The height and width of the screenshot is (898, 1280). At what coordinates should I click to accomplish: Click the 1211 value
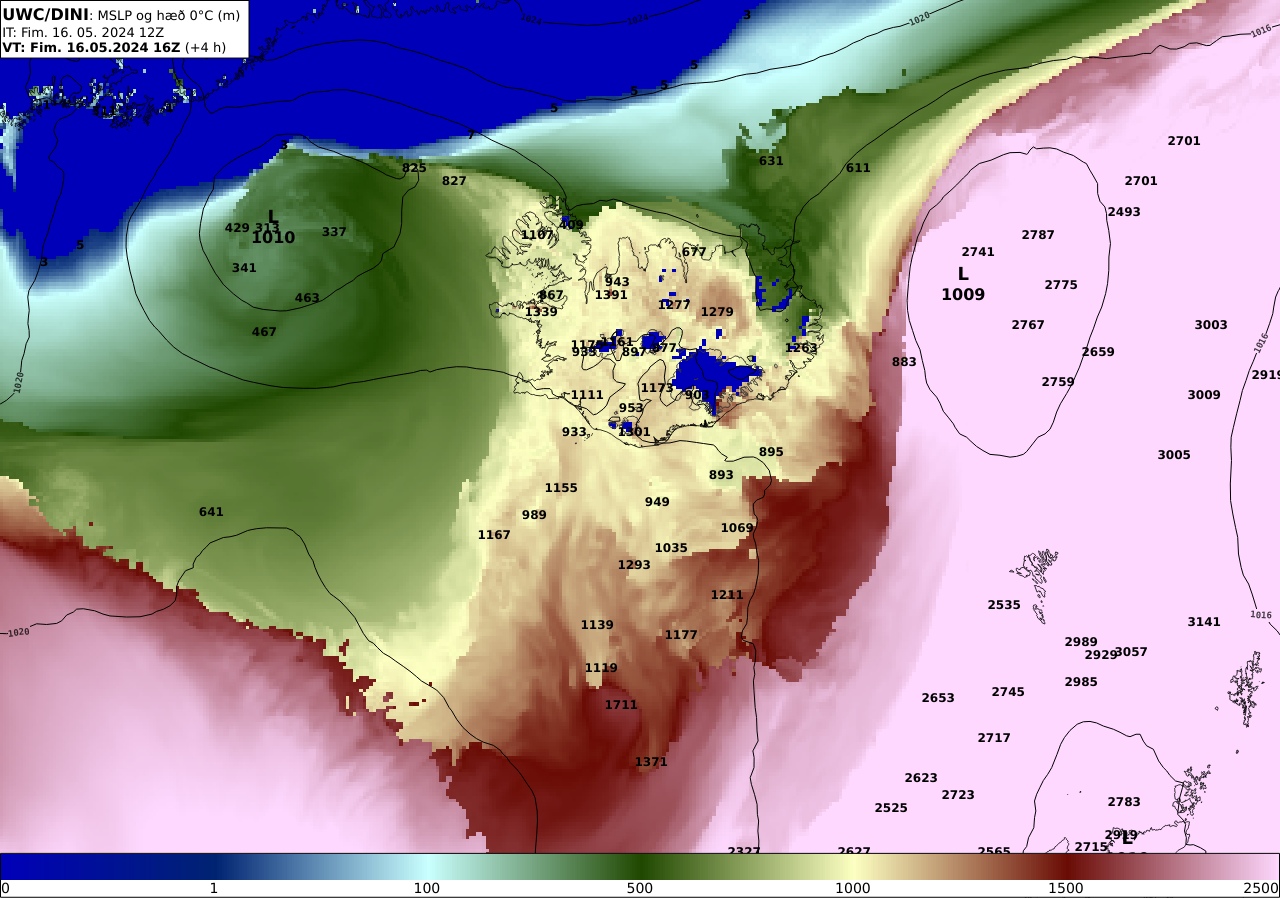(727, 595)
